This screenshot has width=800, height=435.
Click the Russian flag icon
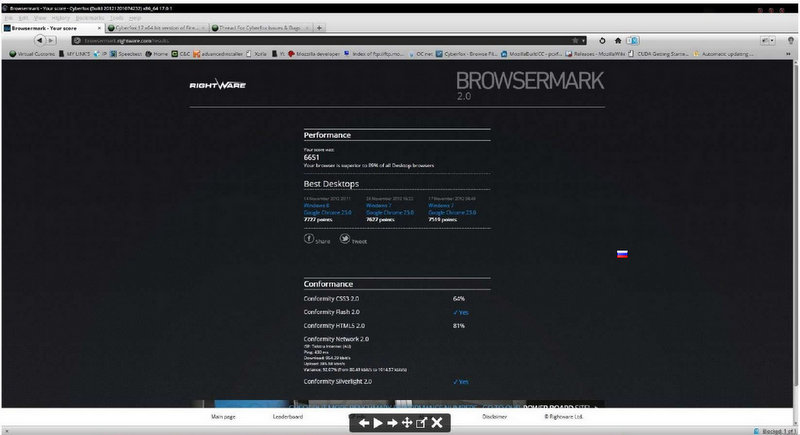[622, 254]
